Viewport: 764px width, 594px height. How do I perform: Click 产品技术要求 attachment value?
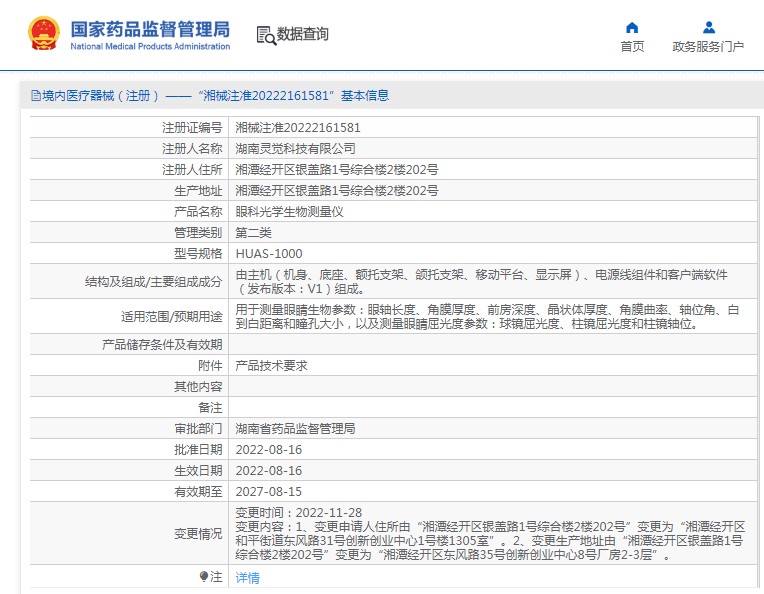click(x=271, y=365)
